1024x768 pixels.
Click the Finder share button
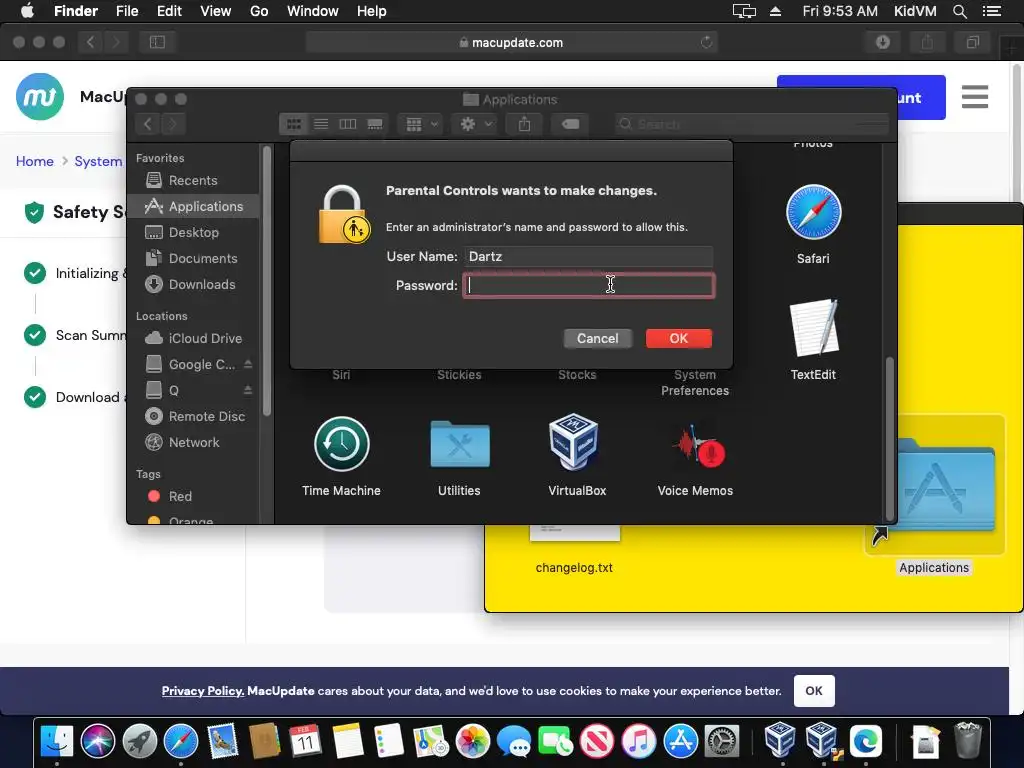coord(524,124)
